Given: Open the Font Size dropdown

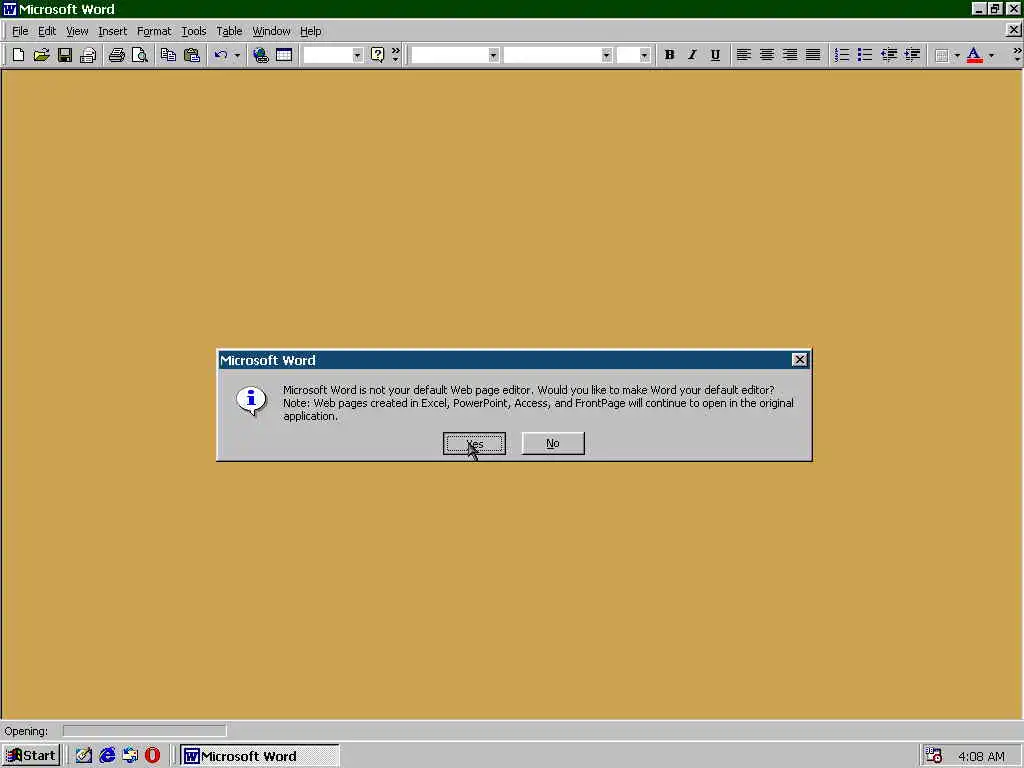Looking at the screenshot, I should point(645,56).
